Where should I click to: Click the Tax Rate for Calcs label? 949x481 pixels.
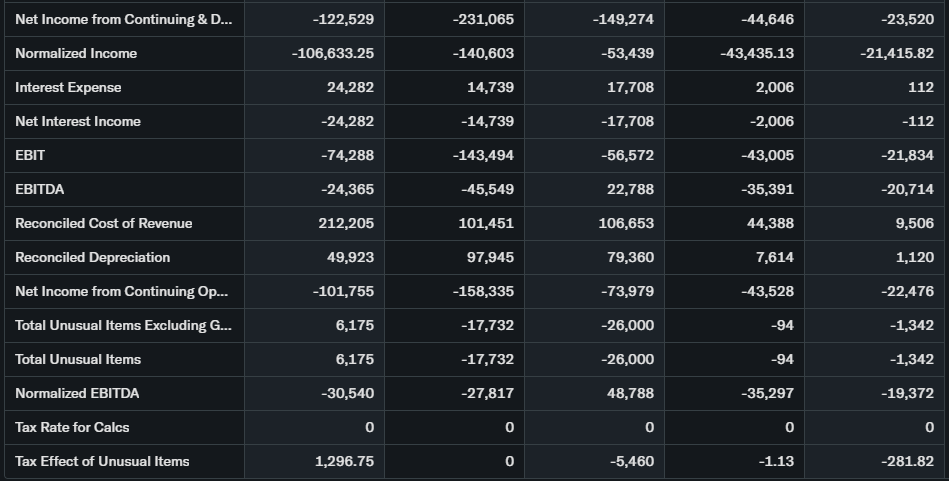click(x=72, y=427)
